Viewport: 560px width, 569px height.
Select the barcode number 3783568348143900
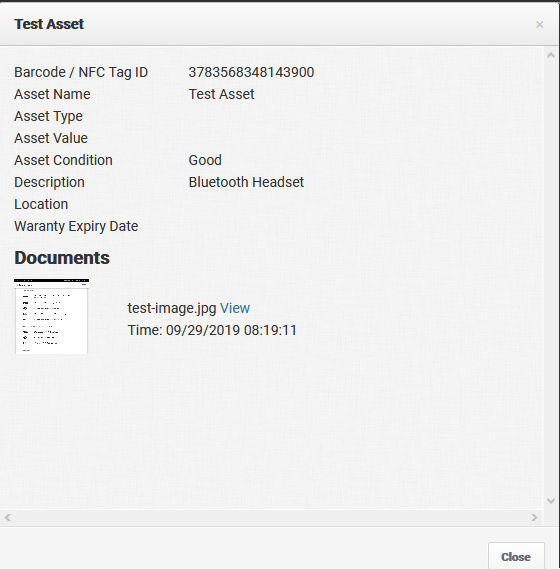coord(251,72)
